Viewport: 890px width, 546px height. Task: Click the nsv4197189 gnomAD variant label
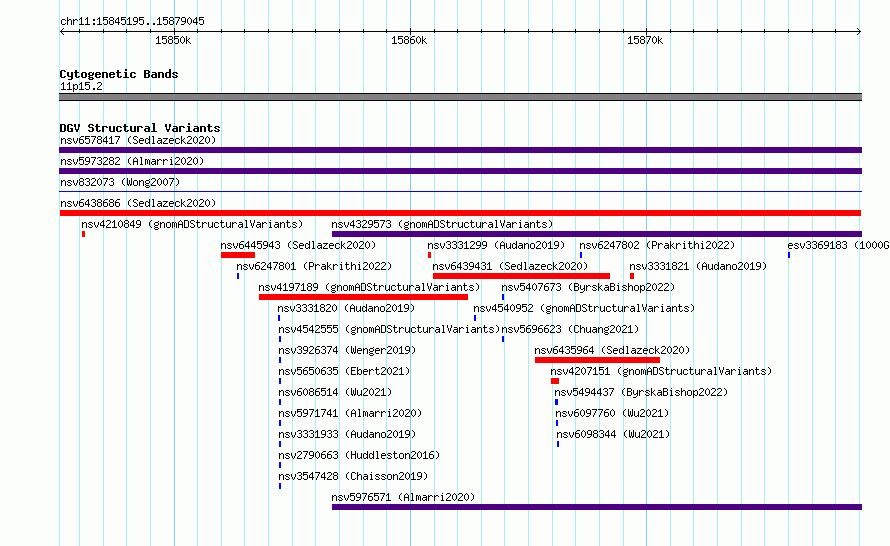[x=369, y=287]
